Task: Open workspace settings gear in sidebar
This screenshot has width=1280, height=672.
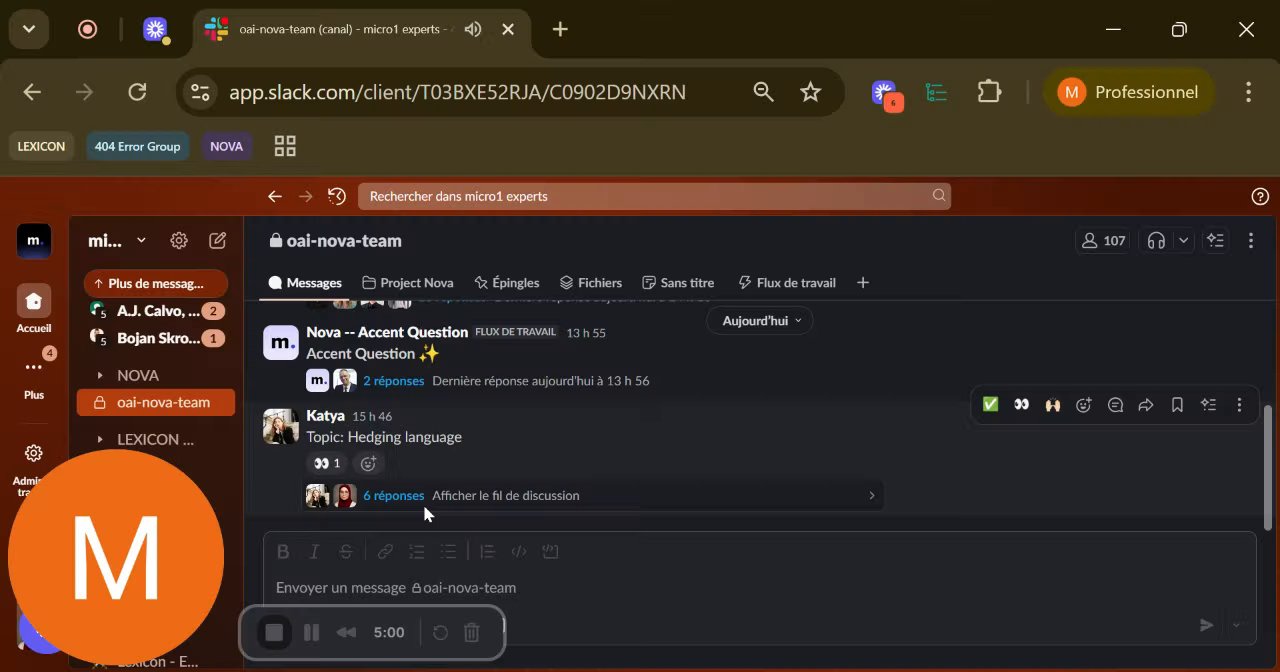Action: 179,240
